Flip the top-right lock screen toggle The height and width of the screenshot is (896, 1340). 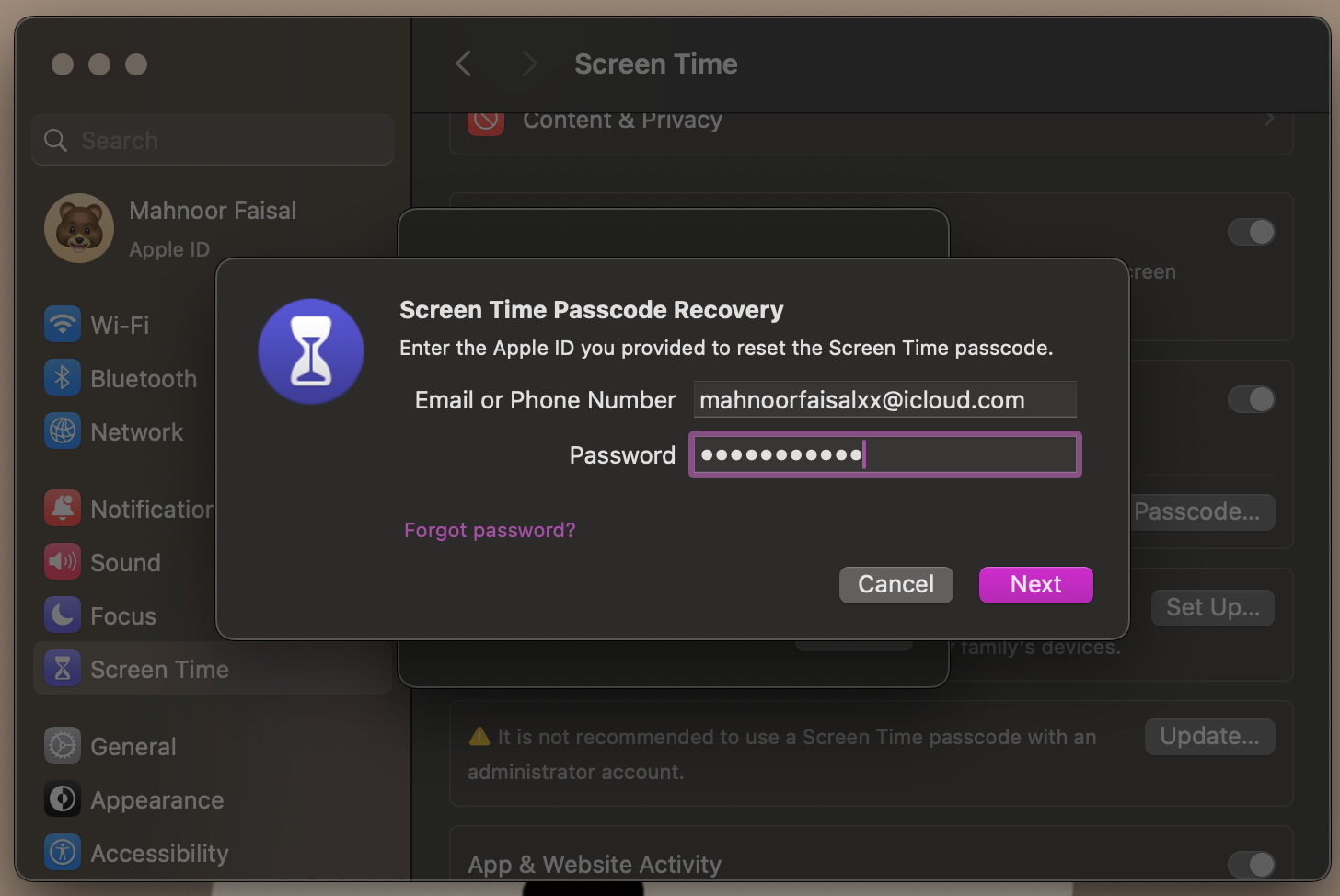click(x=1251, y=232)
